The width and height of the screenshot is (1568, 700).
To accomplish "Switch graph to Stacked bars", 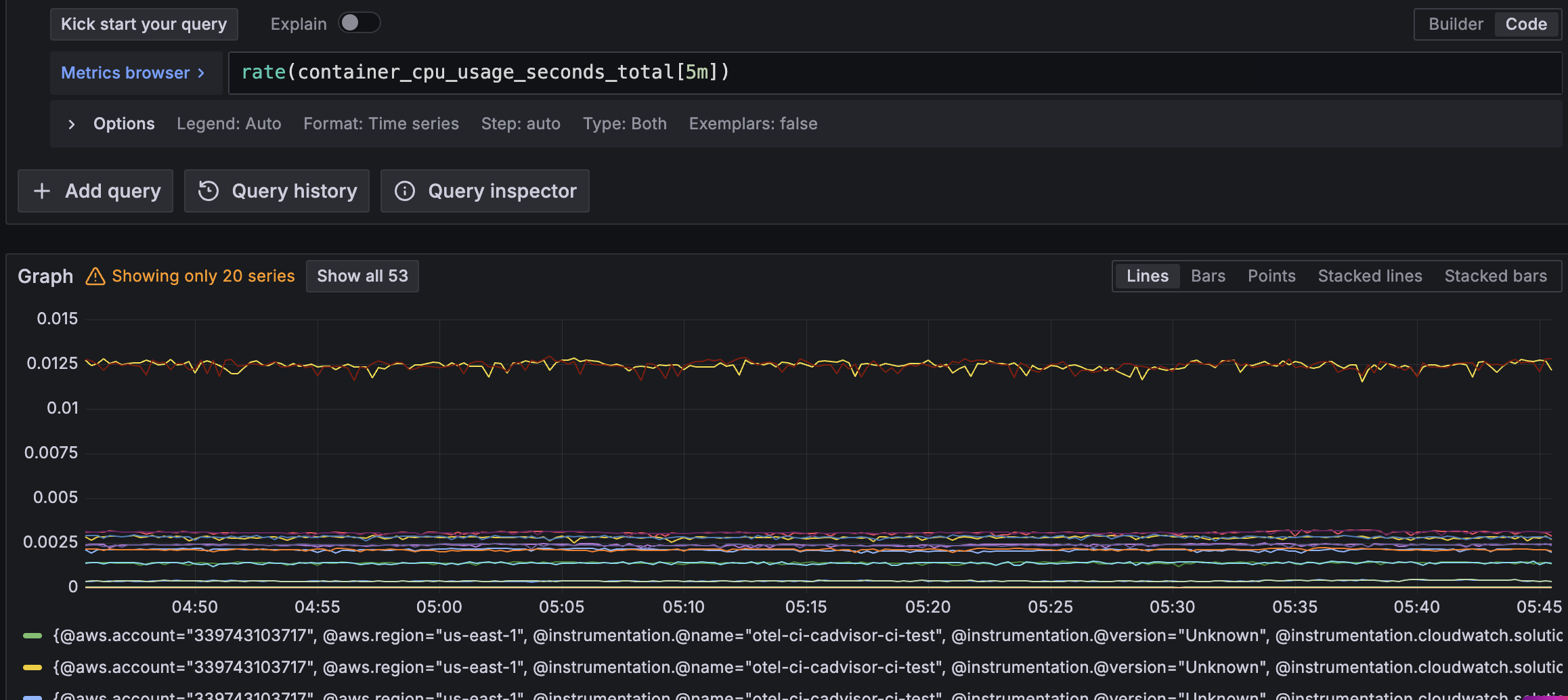I will tap(1496, 276).
